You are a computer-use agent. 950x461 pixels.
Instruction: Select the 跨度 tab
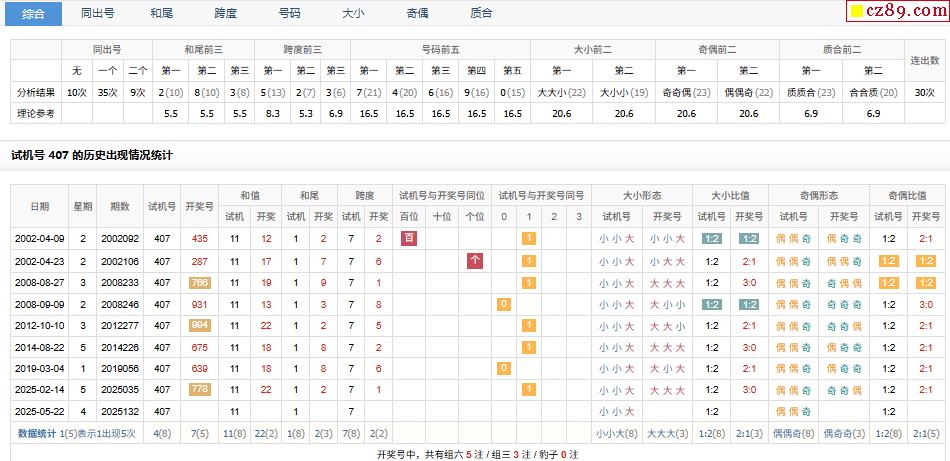225,13
